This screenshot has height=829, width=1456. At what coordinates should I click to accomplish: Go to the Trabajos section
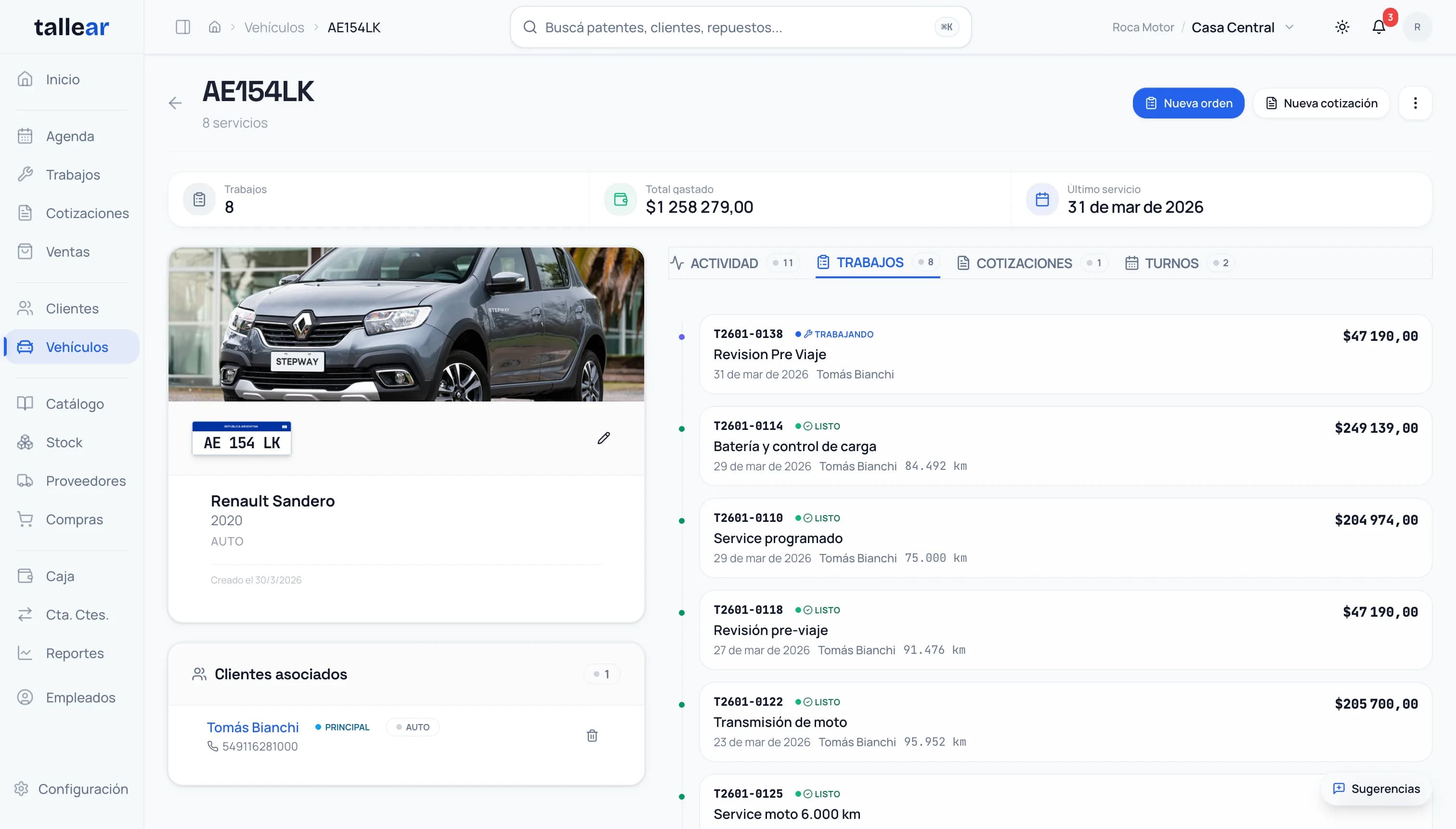[x=72, y=174]
